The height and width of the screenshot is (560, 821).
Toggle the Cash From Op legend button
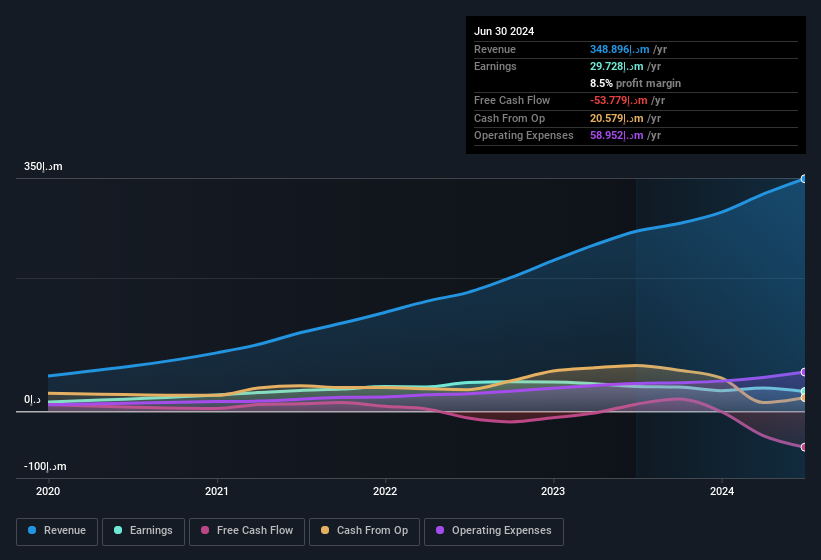pos(364,532)
